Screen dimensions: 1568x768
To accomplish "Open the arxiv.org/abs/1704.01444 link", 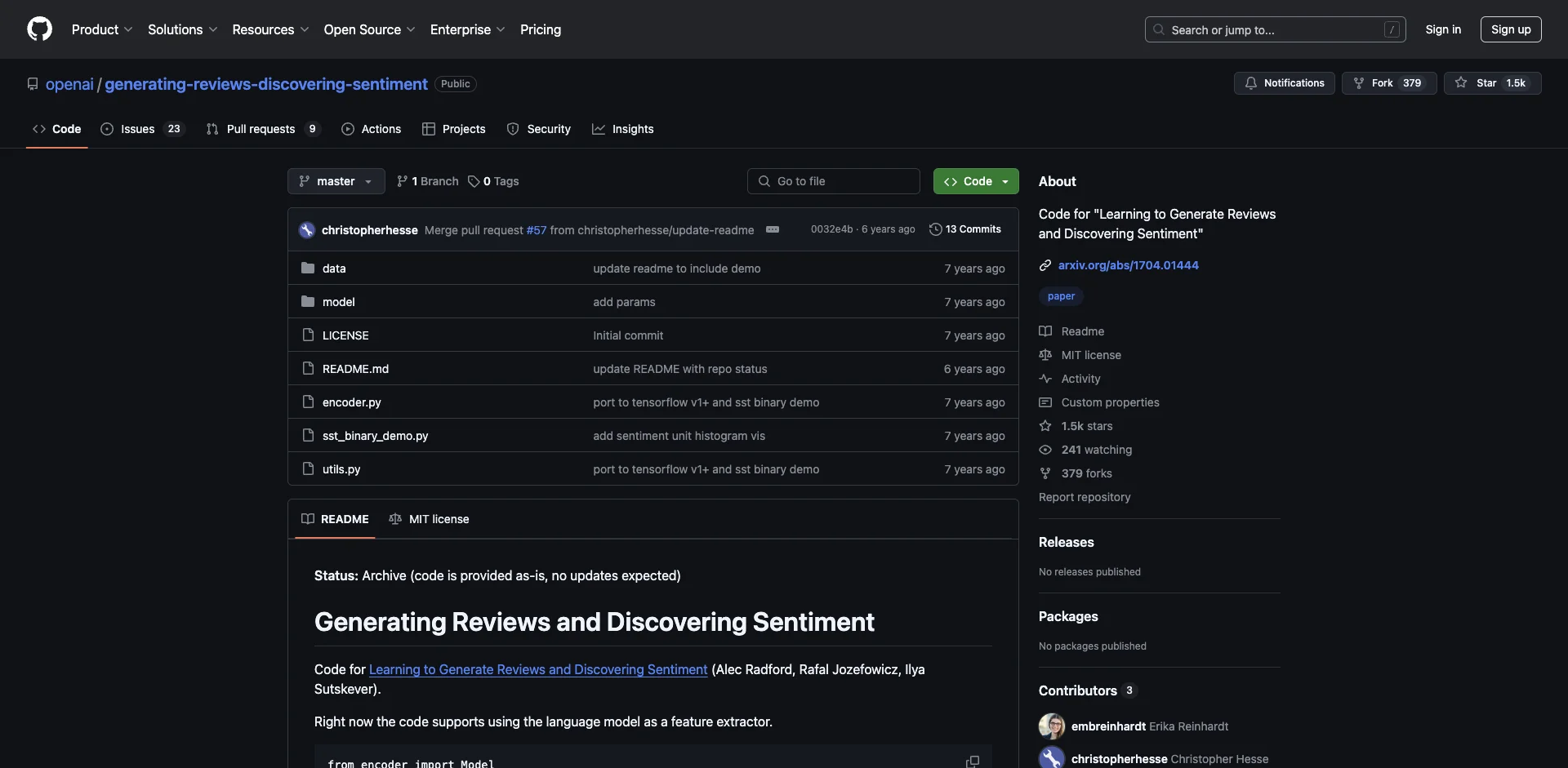I will point(1129,265).
